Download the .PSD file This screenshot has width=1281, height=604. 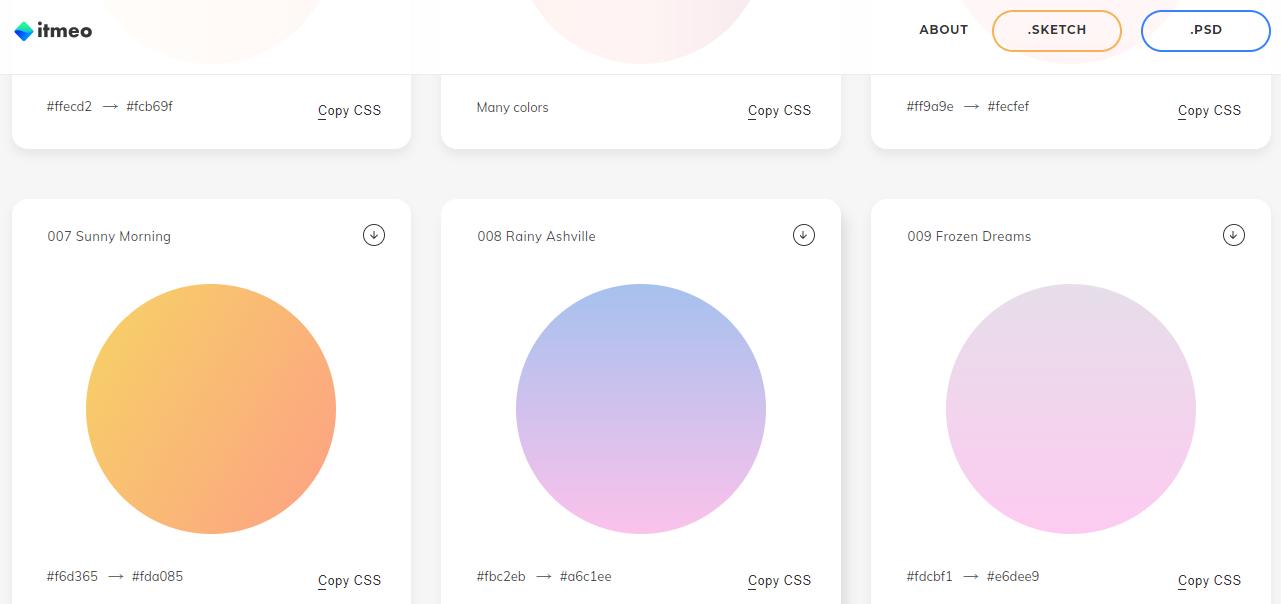pyautogui.click(x=1206, y=30)
